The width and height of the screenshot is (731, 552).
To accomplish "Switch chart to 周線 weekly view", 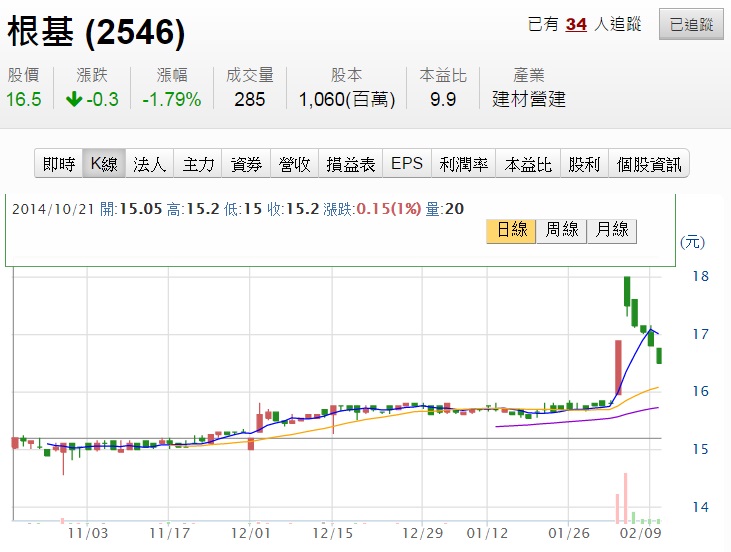I will 561,231.
